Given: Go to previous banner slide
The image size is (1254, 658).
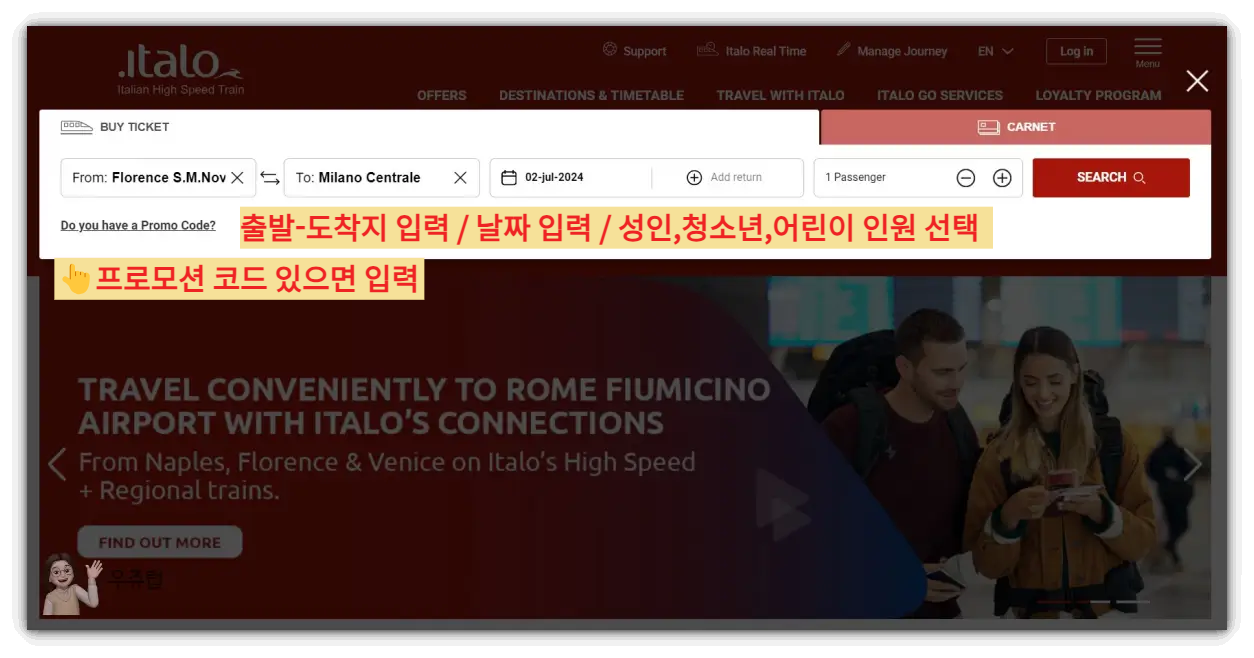Looking at the screenshot, I should [x=57, y=464].
